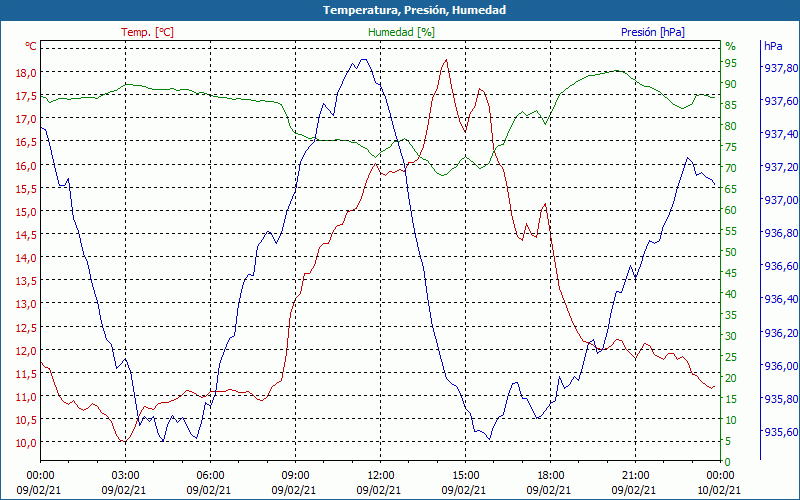Click the 12,5 temperature axis value
This screenshot has width=800, height=500.
click(27, 327)
